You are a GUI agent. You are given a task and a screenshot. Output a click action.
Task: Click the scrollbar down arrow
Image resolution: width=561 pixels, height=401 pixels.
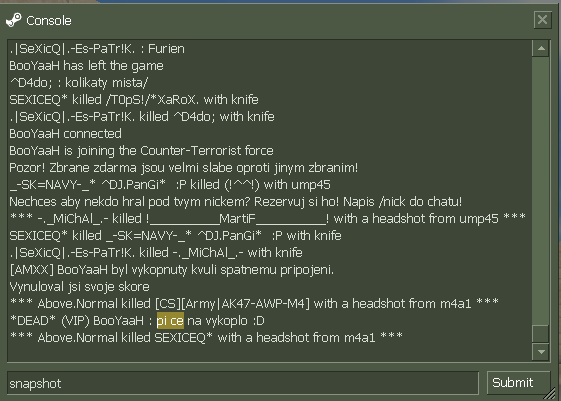pos(541,352)
